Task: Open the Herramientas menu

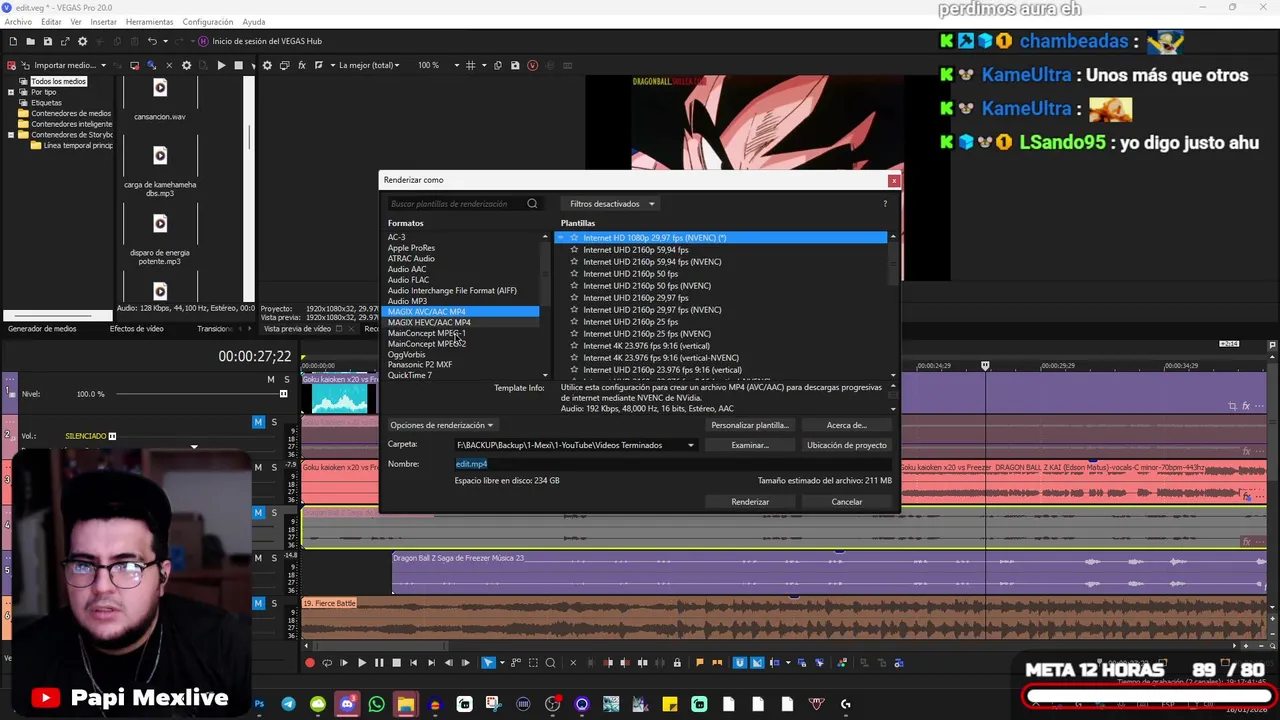Action: 149,22
